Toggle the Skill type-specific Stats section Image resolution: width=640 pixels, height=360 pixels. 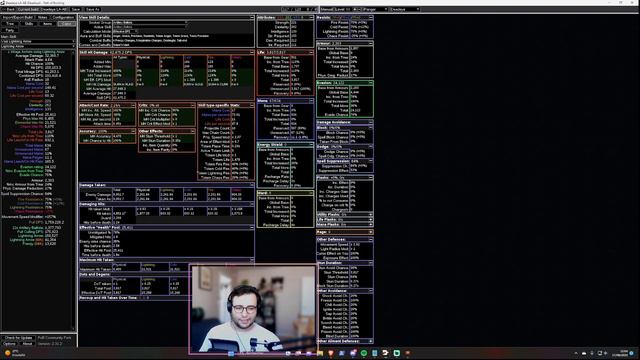[x=252, y=105]
